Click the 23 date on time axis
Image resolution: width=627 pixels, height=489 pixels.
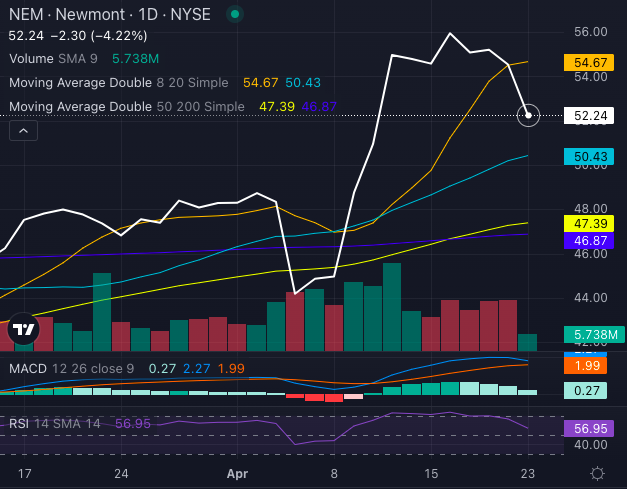coord(528,473)
